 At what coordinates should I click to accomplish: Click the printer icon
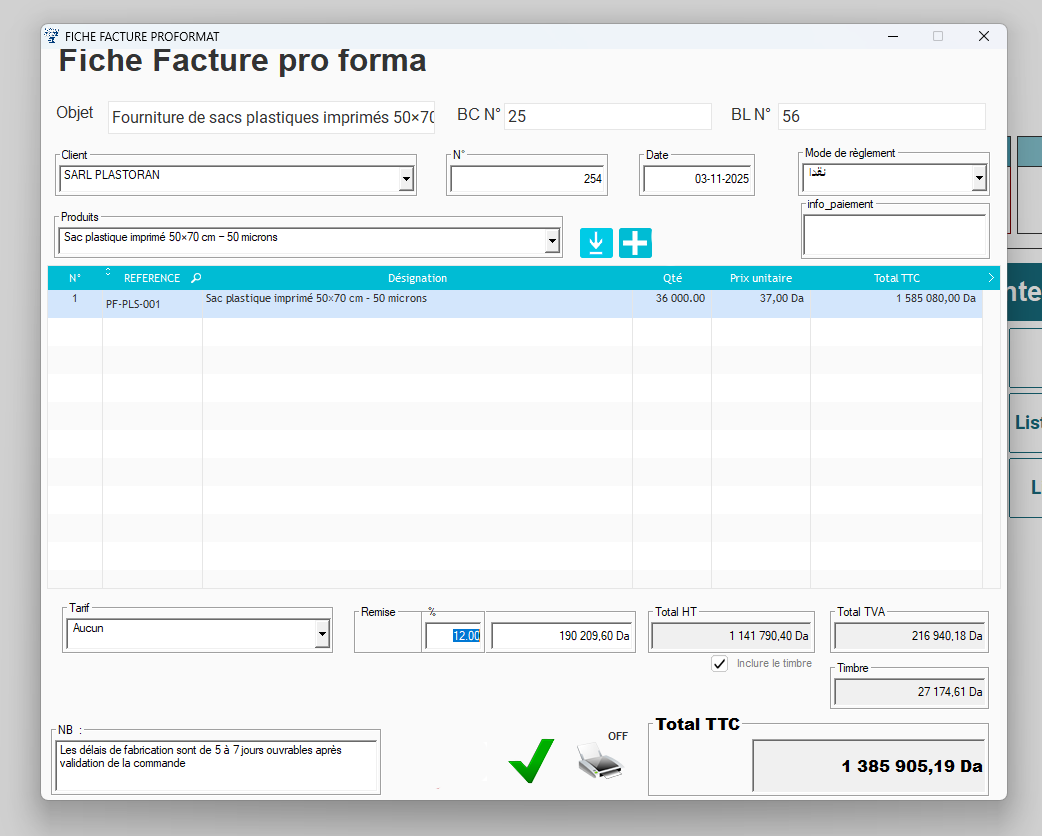599,762
